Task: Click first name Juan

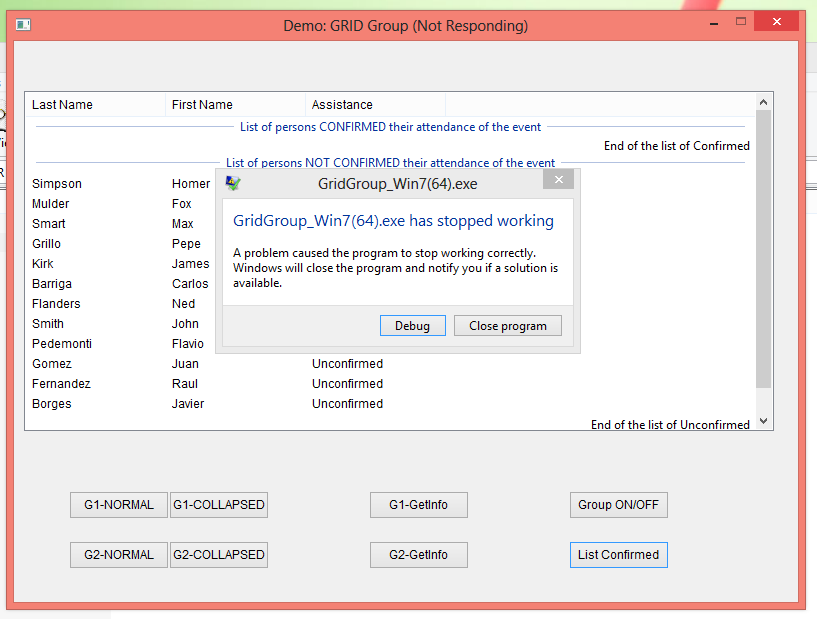Action: click(x=185, y=364)
